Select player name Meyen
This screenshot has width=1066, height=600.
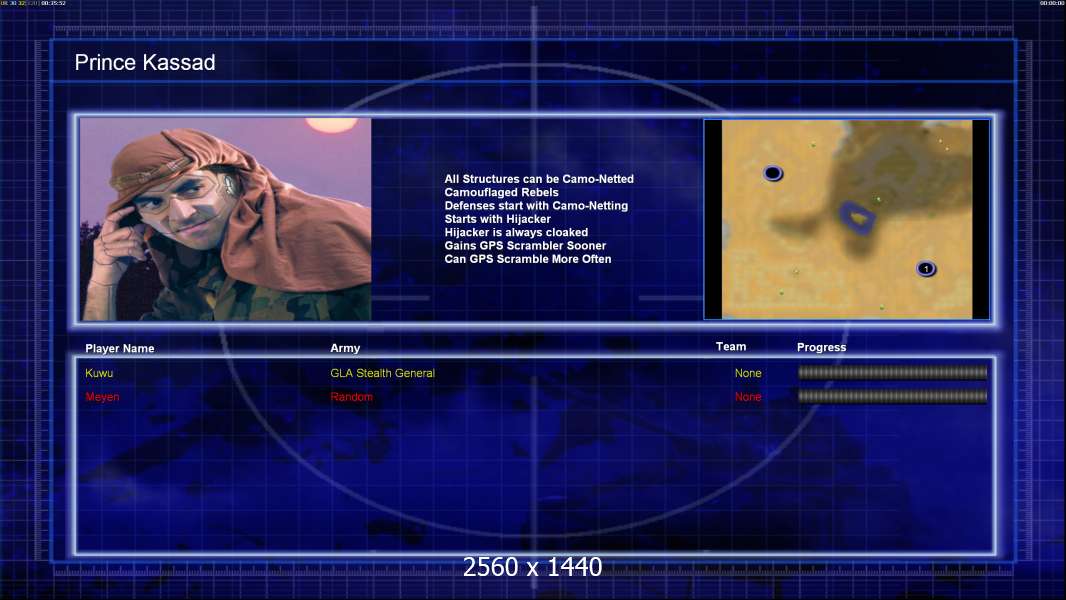click(x=102, y=397)
